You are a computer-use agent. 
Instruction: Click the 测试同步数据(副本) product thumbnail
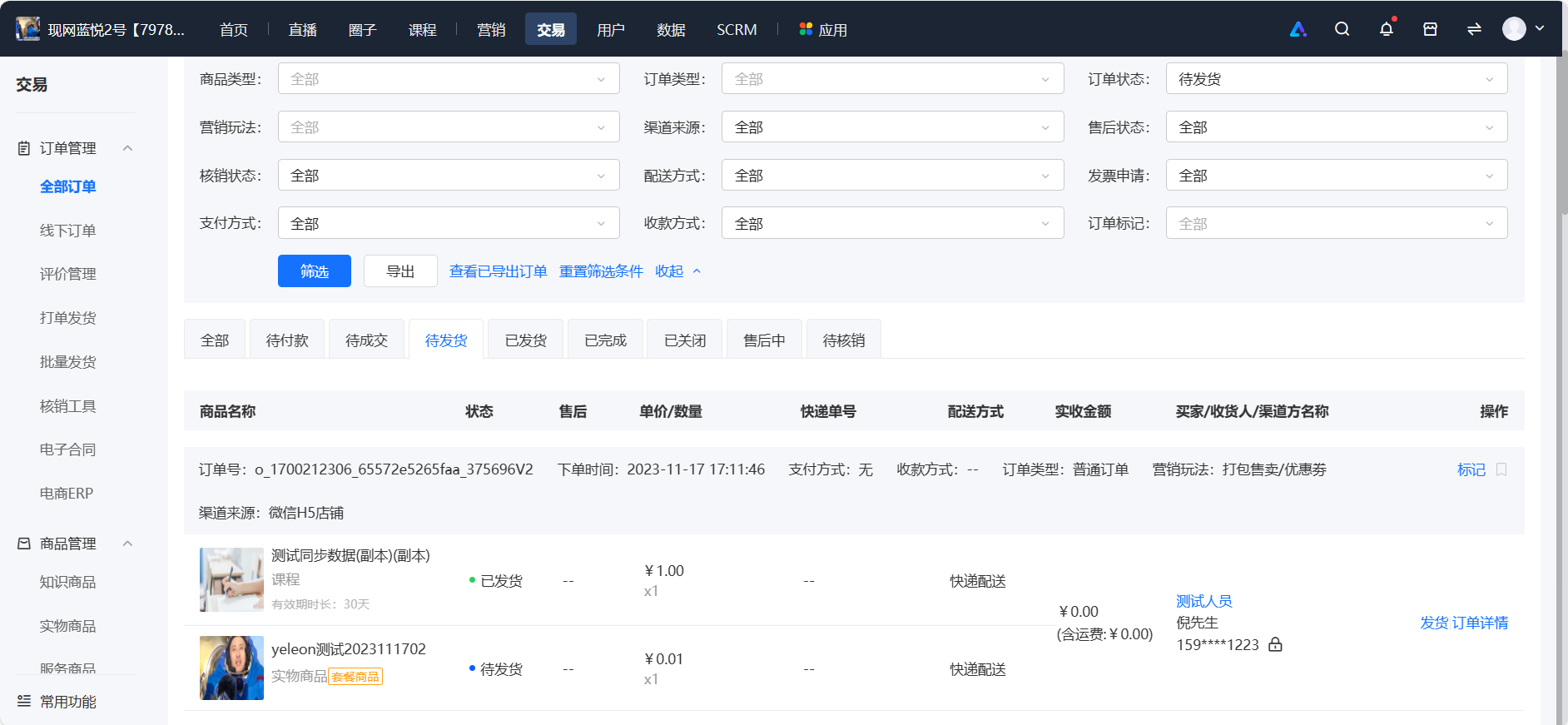(231, 579)
